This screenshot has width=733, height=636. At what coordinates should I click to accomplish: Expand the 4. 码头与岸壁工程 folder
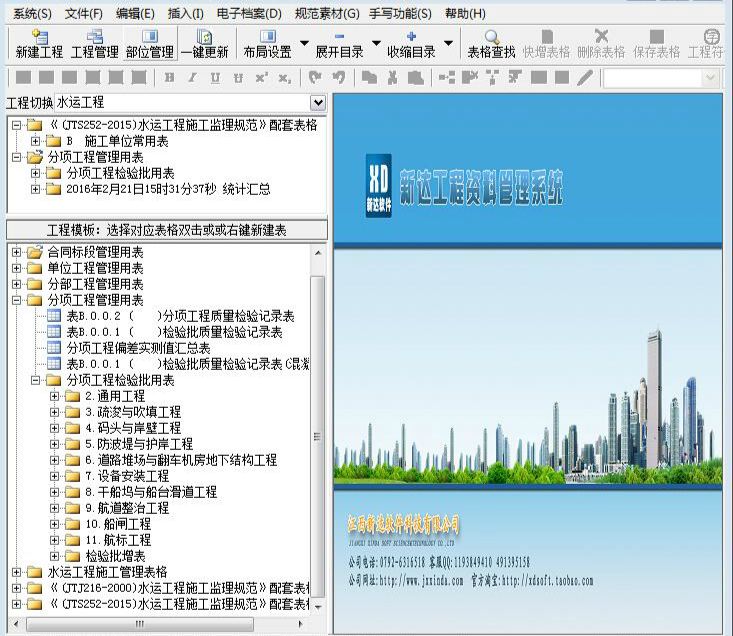coord(55,428)
